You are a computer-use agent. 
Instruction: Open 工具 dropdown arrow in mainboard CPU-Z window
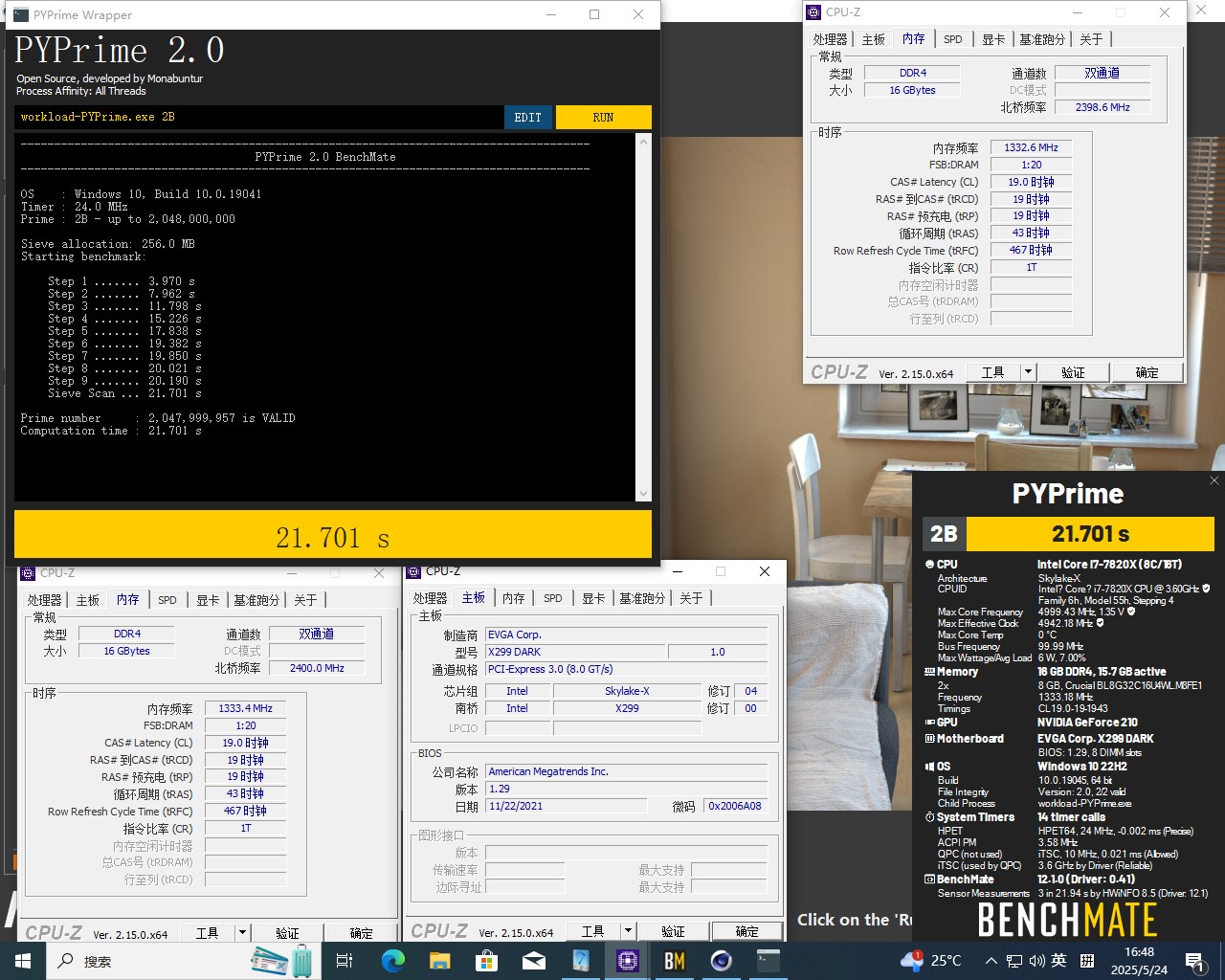point(628,931)
